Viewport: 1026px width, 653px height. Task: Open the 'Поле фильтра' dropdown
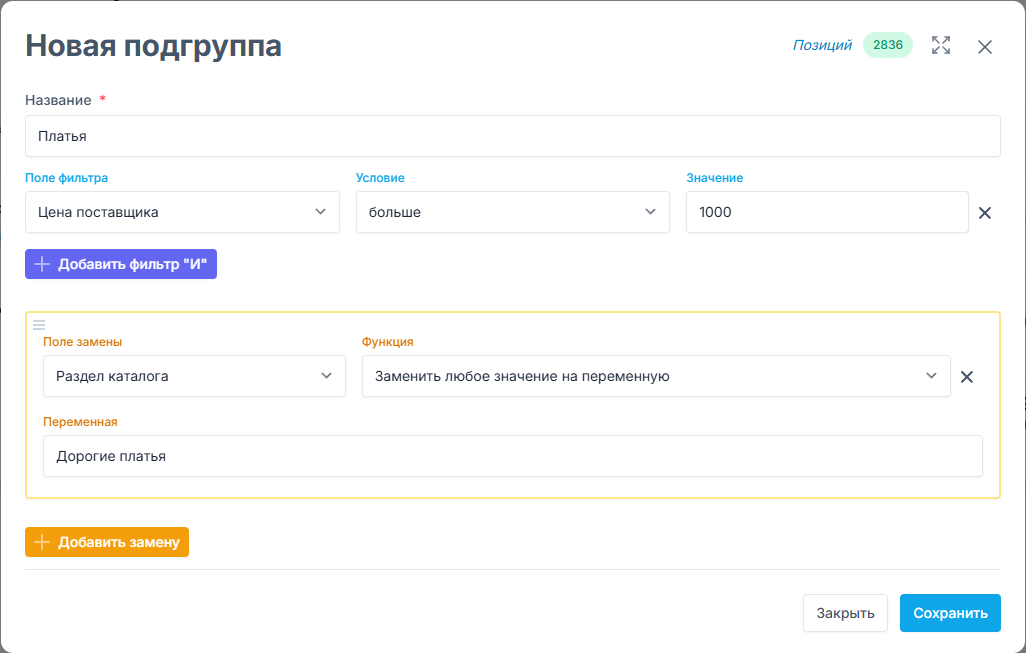[182, 212]
